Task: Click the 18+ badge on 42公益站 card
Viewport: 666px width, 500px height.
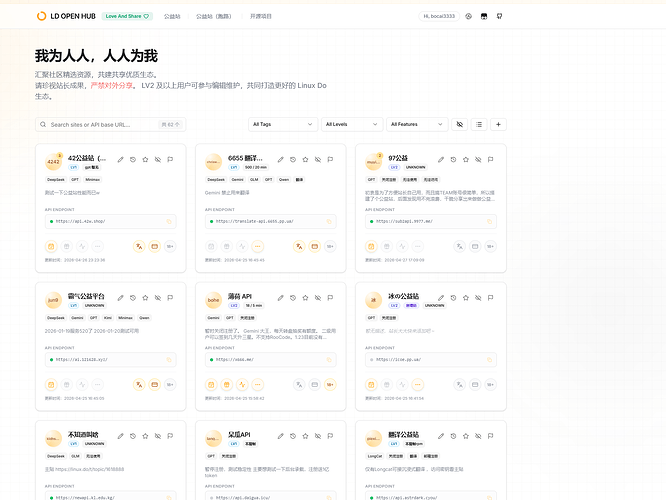Action: [170, 246]
